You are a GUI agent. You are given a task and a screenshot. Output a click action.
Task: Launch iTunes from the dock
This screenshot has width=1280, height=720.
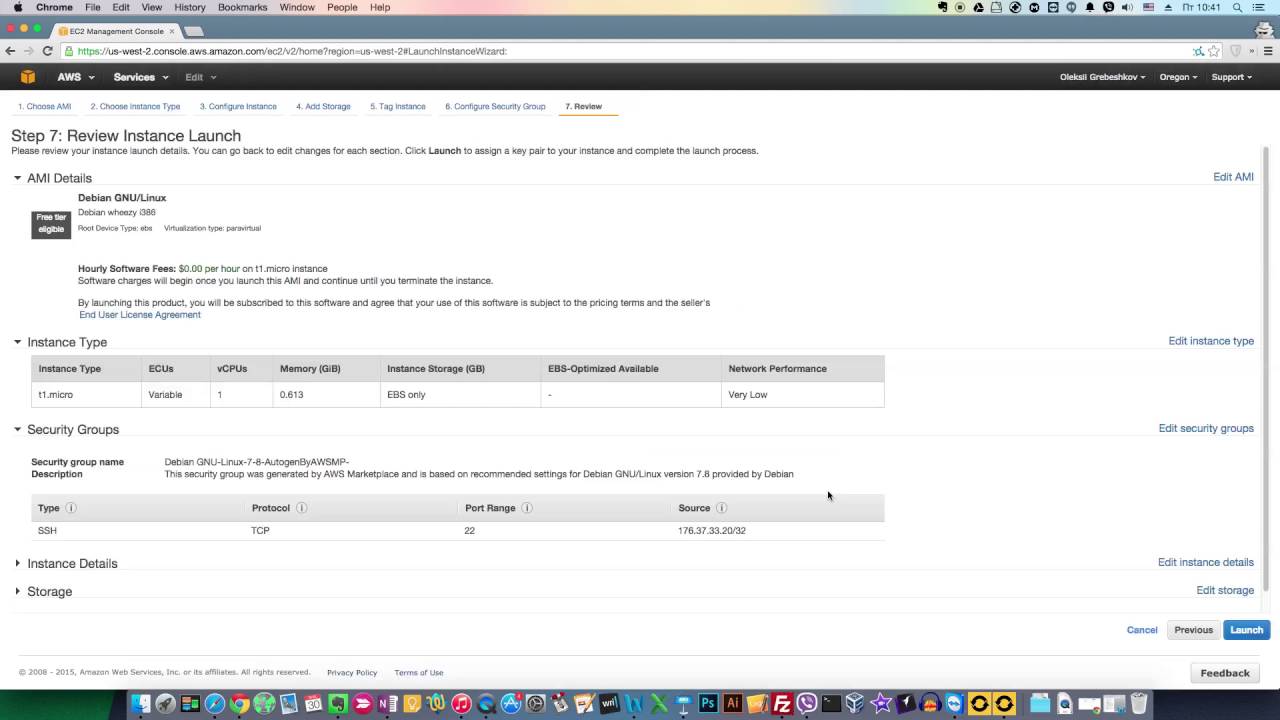point(461,704)
